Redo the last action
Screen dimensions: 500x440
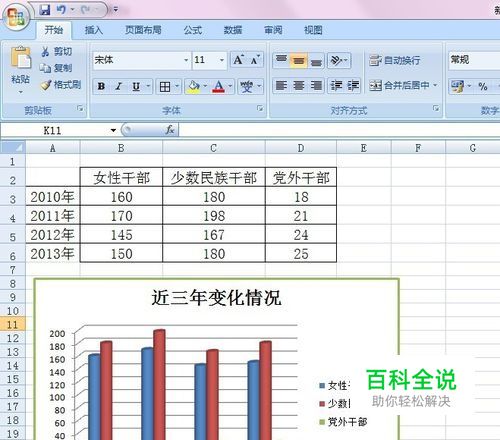coord(86,10)
